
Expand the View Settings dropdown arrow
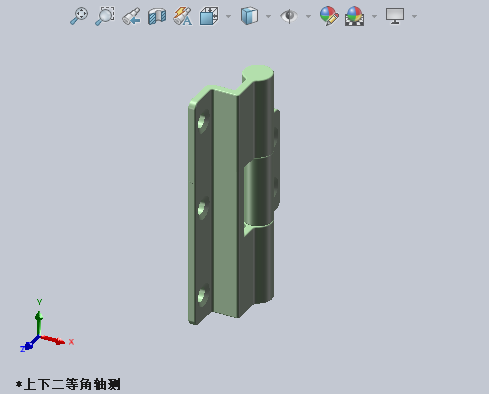[414, 16]
